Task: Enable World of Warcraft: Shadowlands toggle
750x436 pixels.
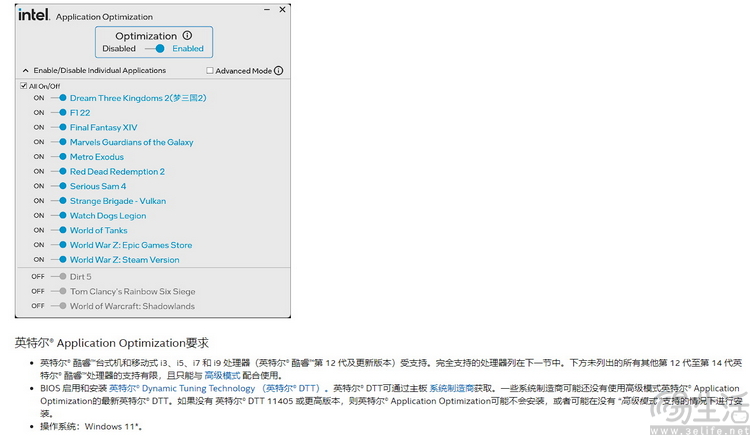Action: (59, 306)
